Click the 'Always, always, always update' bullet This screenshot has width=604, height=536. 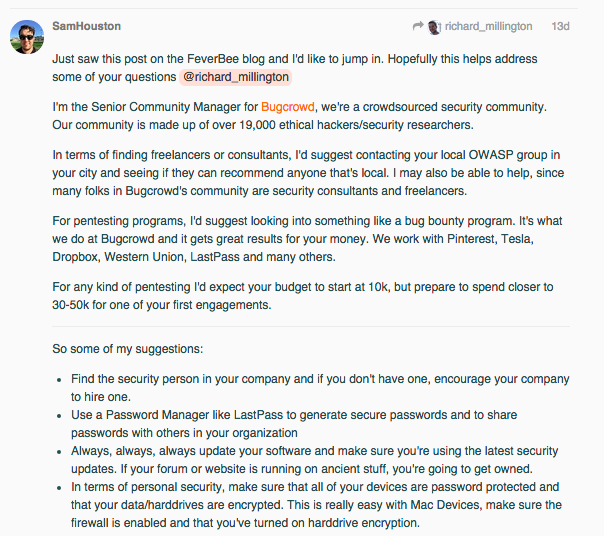point(314,460)
